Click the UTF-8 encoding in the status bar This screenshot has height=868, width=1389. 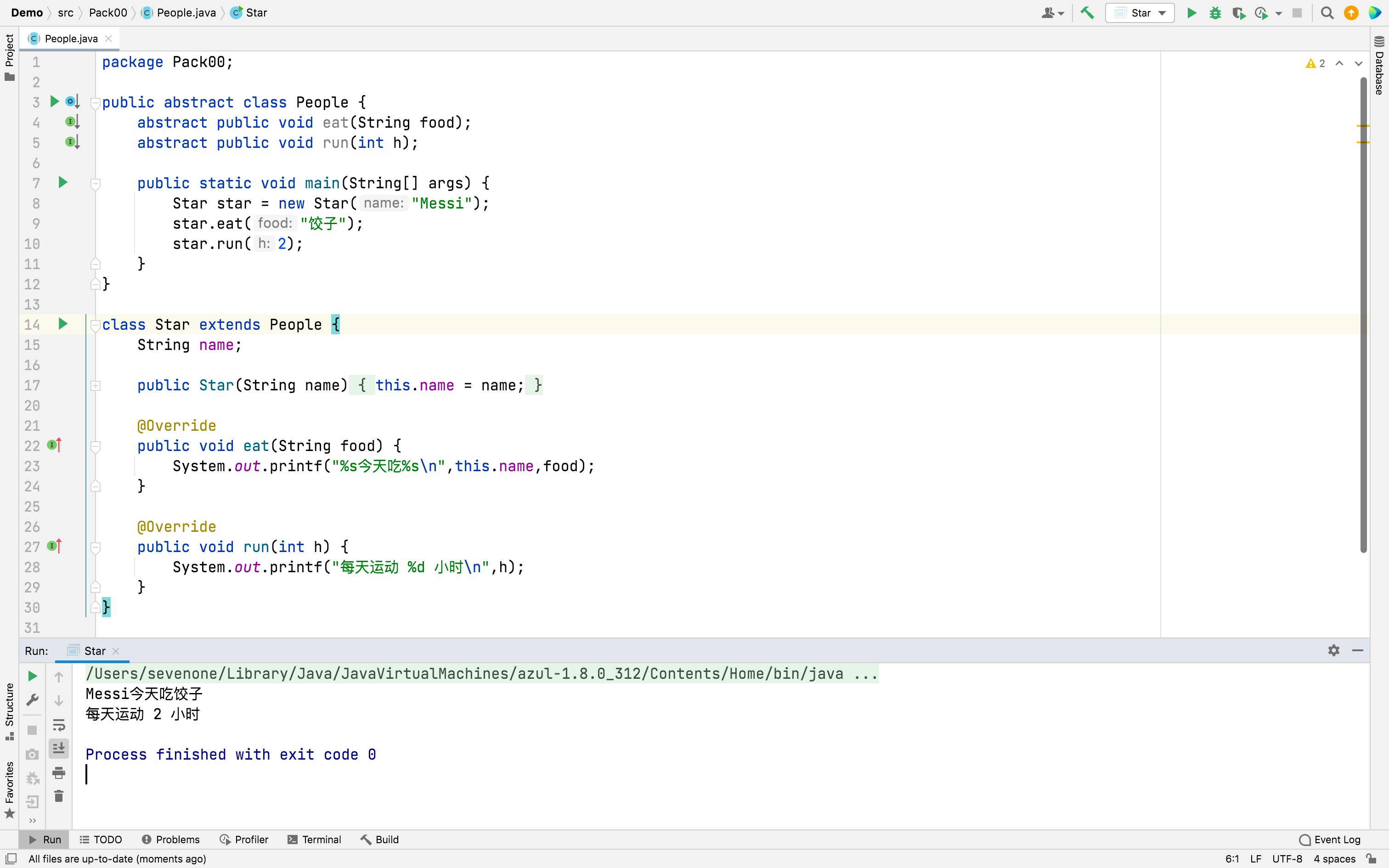[1287, 859]
